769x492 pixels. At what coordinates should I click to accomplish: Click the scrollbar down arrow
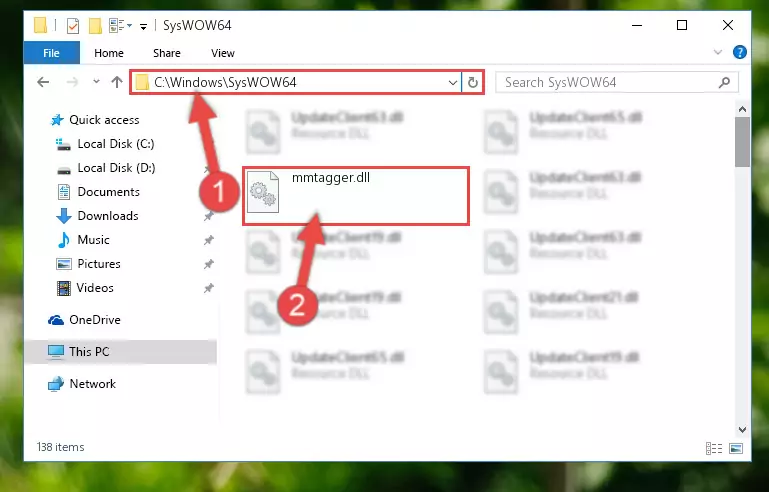coord(743,430)
